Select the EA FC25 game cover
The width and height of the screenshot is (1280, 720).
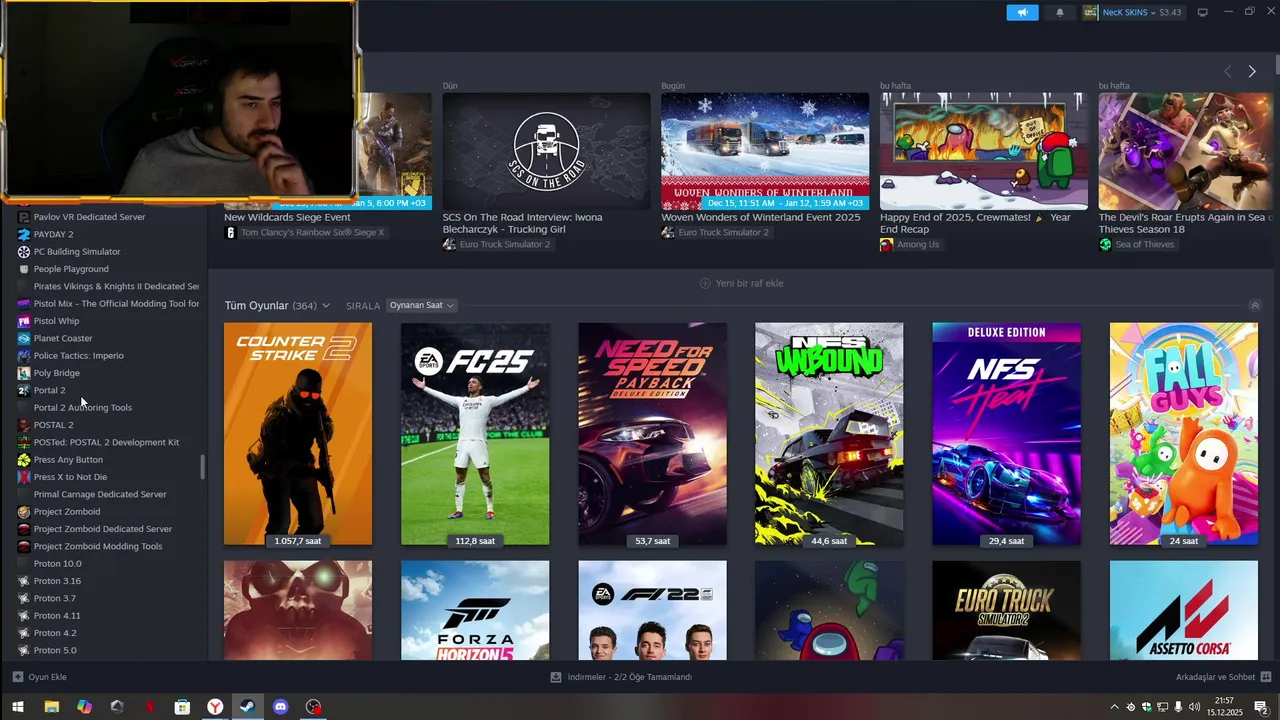pos(475,434)
